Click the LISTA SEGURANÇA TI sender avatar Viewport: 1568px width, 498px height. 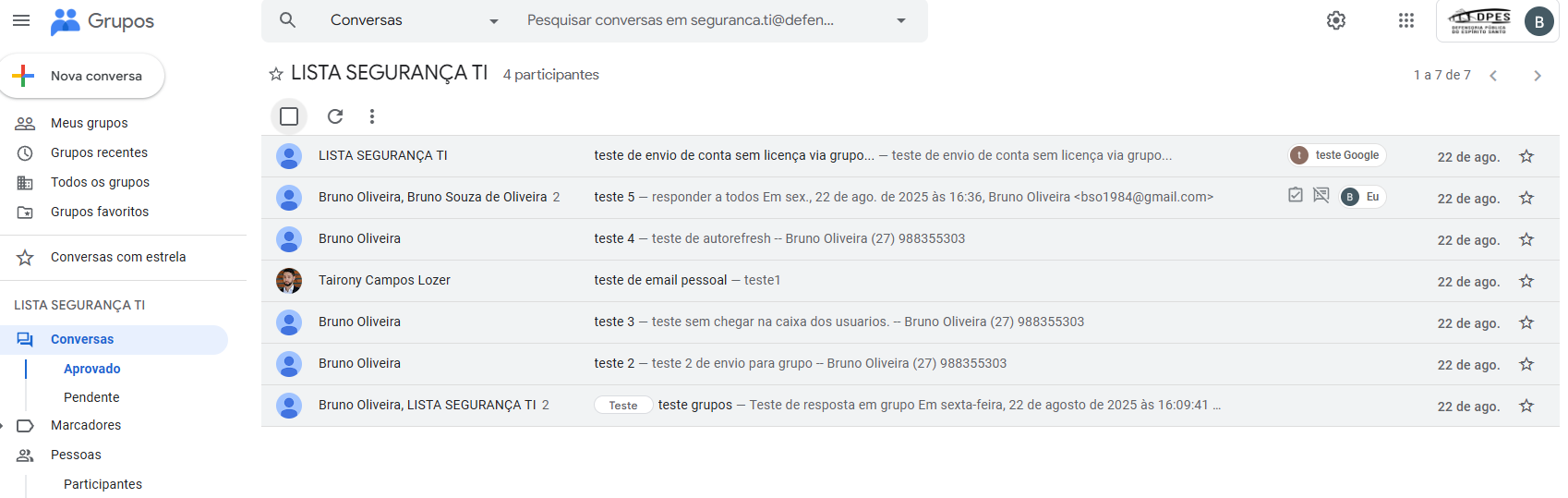click(x=289, y=156)
